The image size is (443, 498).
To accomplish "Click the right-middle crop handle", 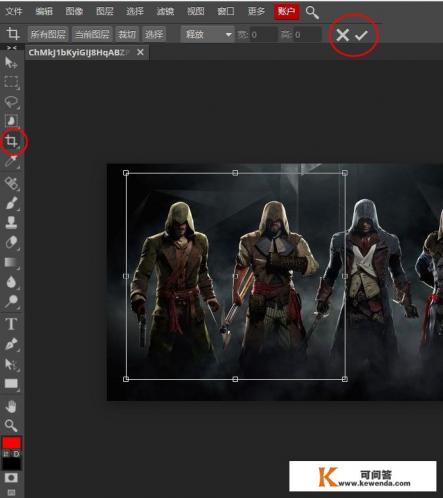I will tap(345, 276).
